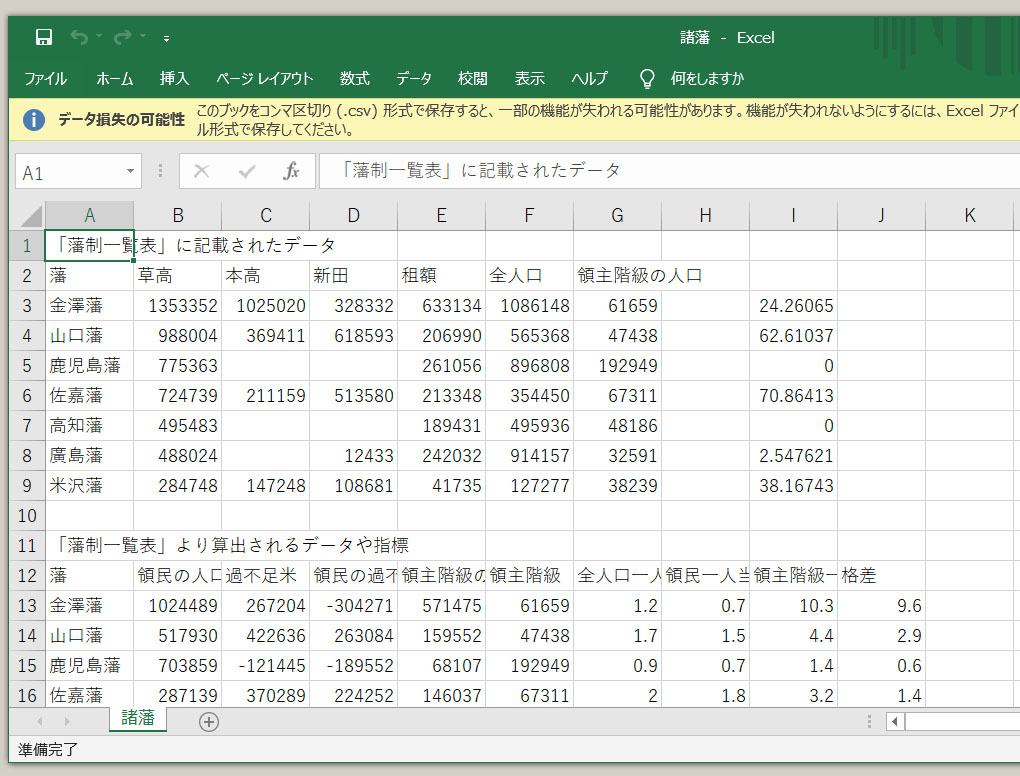The width and height of the screenshot is (1020, 776).
Task: Click cell A9 米沢藩
Action: click(x=89, y=485)
